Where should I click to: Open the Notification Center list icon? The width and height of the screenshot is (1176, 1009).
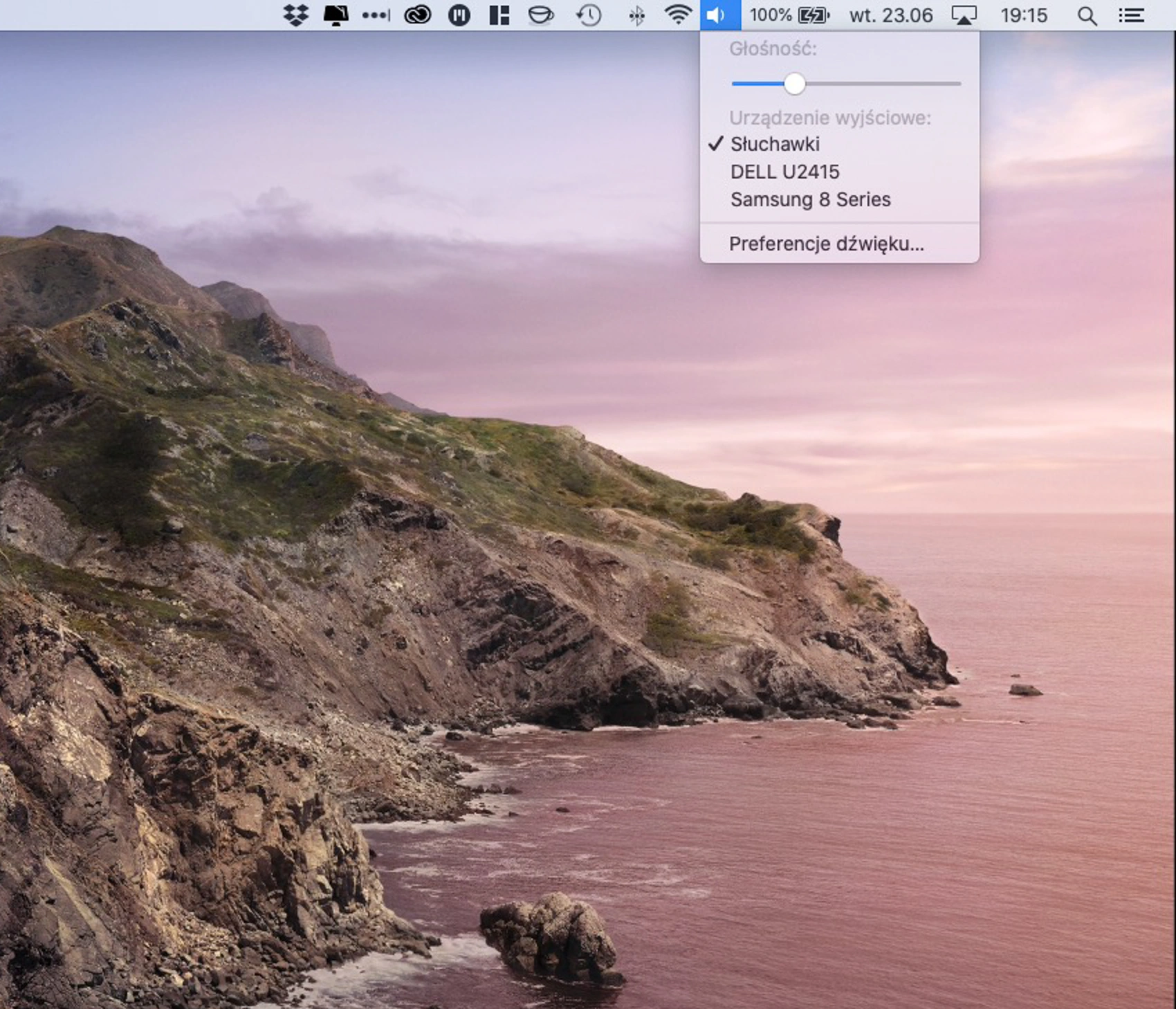1132,15
